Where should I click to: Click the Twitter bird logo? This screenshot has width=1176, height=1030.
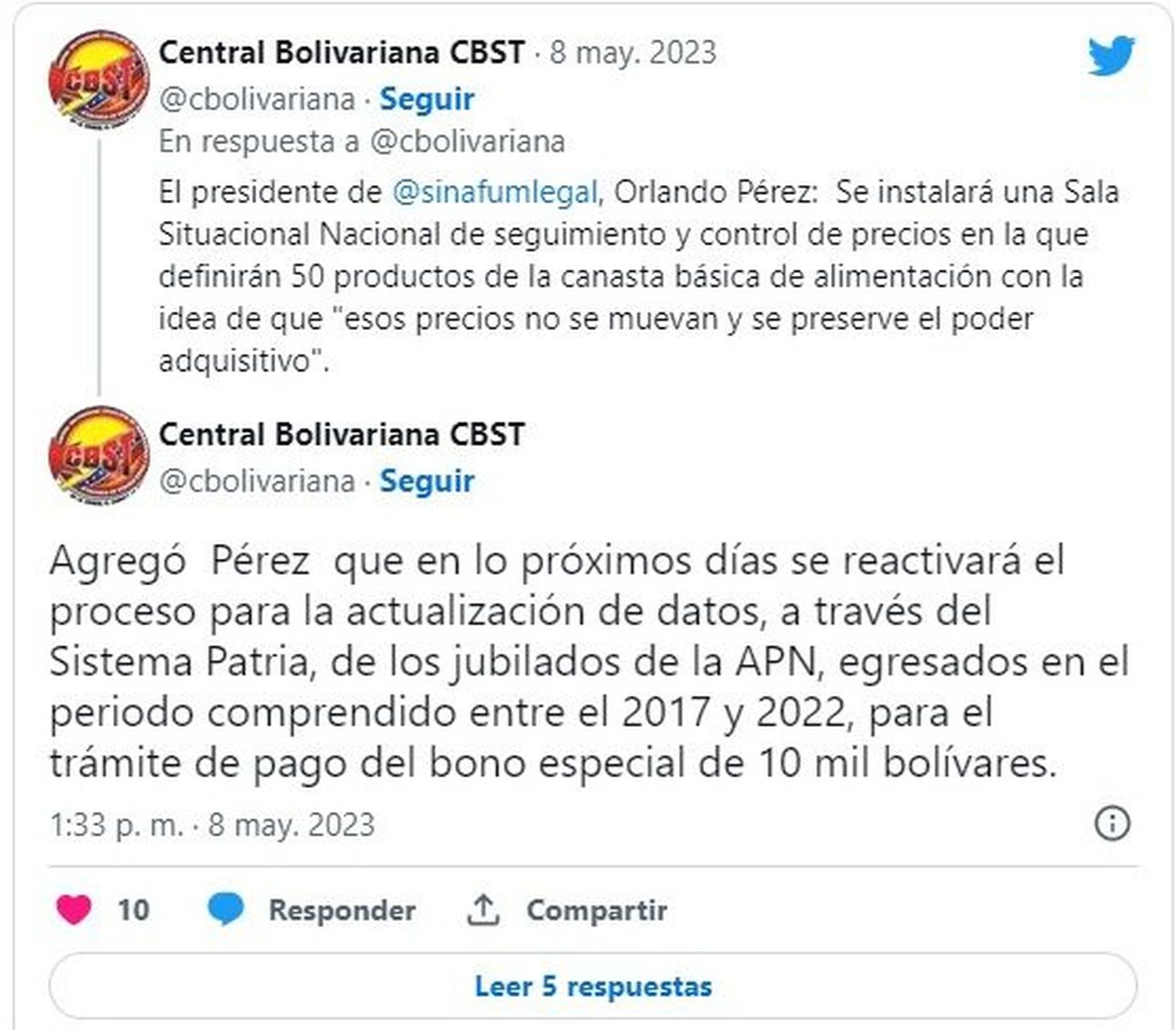[x=1111, y=56]
